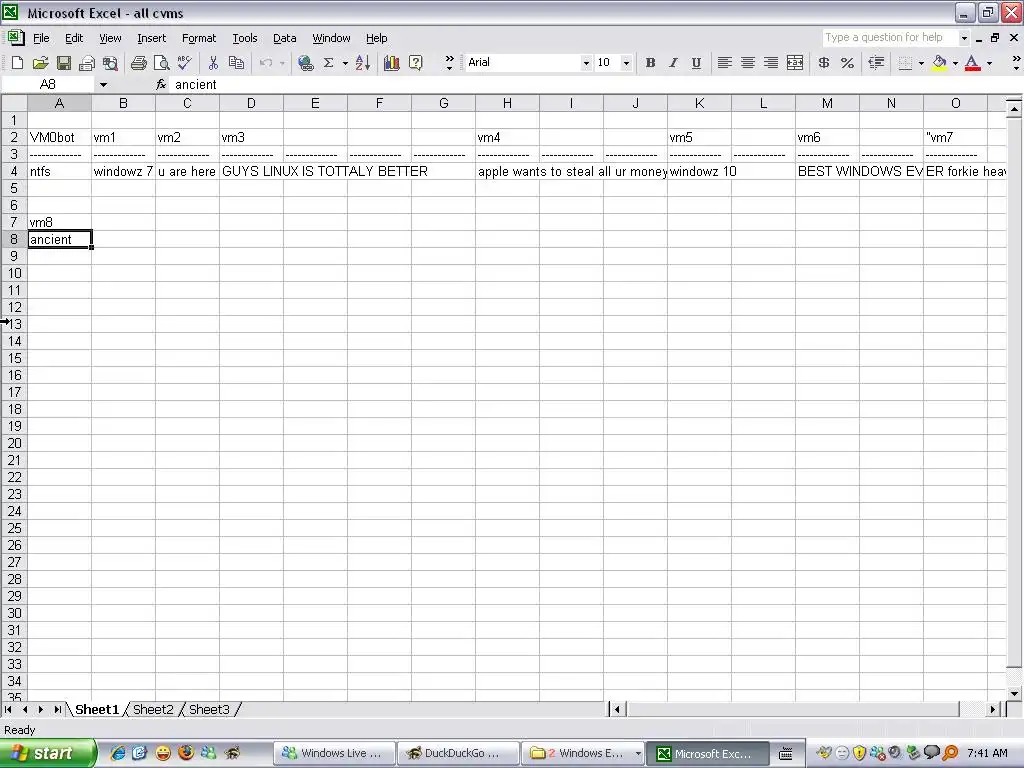Apply AutoSum with the sigma icon

click(328, 63)
